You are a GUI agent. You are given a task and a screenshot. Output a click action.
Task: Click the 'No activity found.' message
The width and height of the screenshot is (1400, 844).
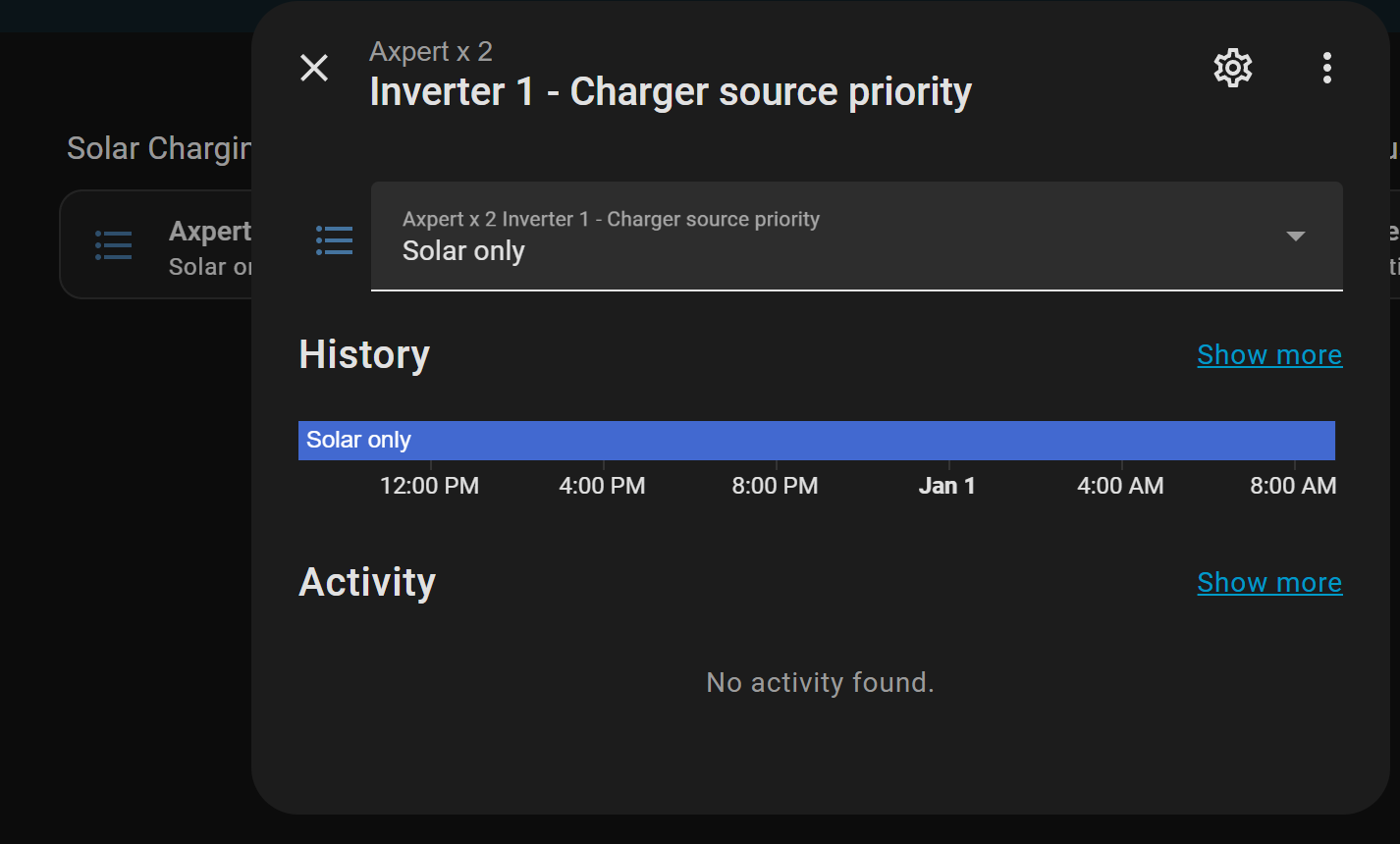tap(820, 682)
